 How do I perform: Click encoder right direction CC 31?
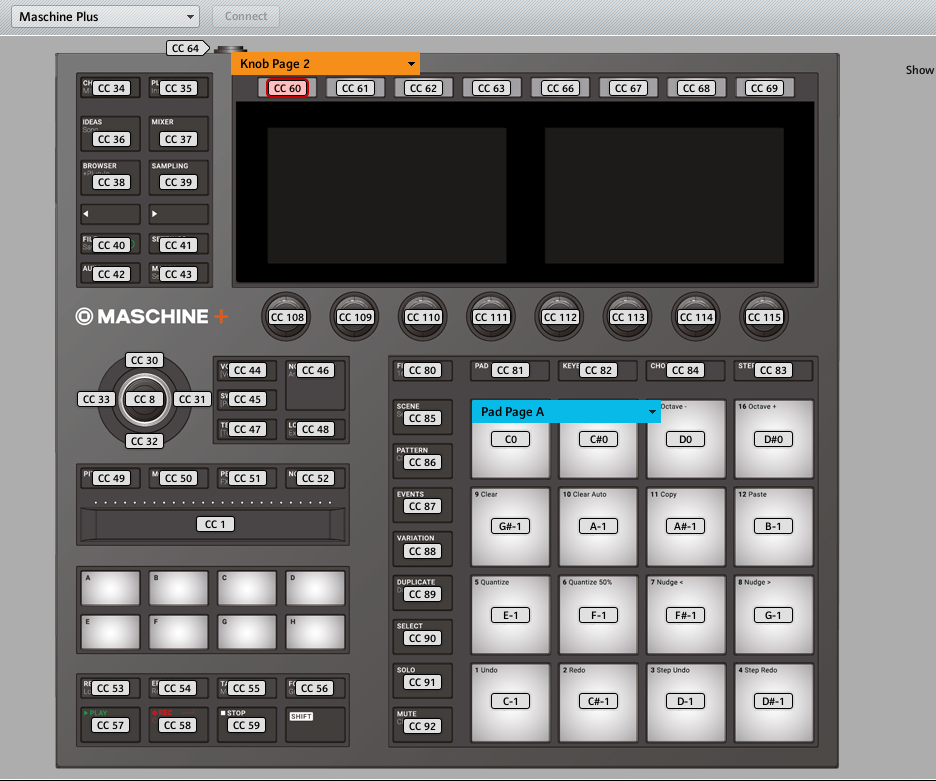(x=192, y=399)
